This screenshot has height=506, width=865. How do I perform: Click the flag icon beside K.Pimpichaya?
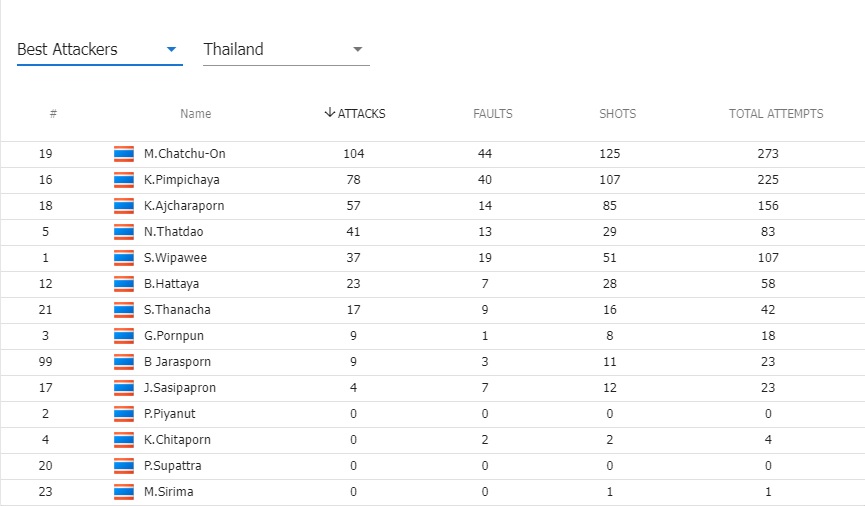coord(124,179)
